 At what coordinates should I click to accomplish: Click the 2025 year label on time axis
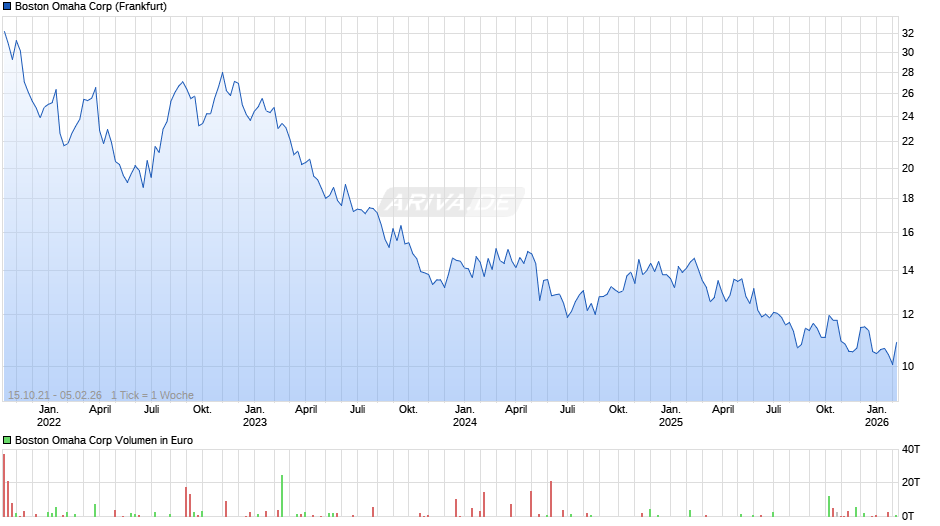(x=671, y=422)
